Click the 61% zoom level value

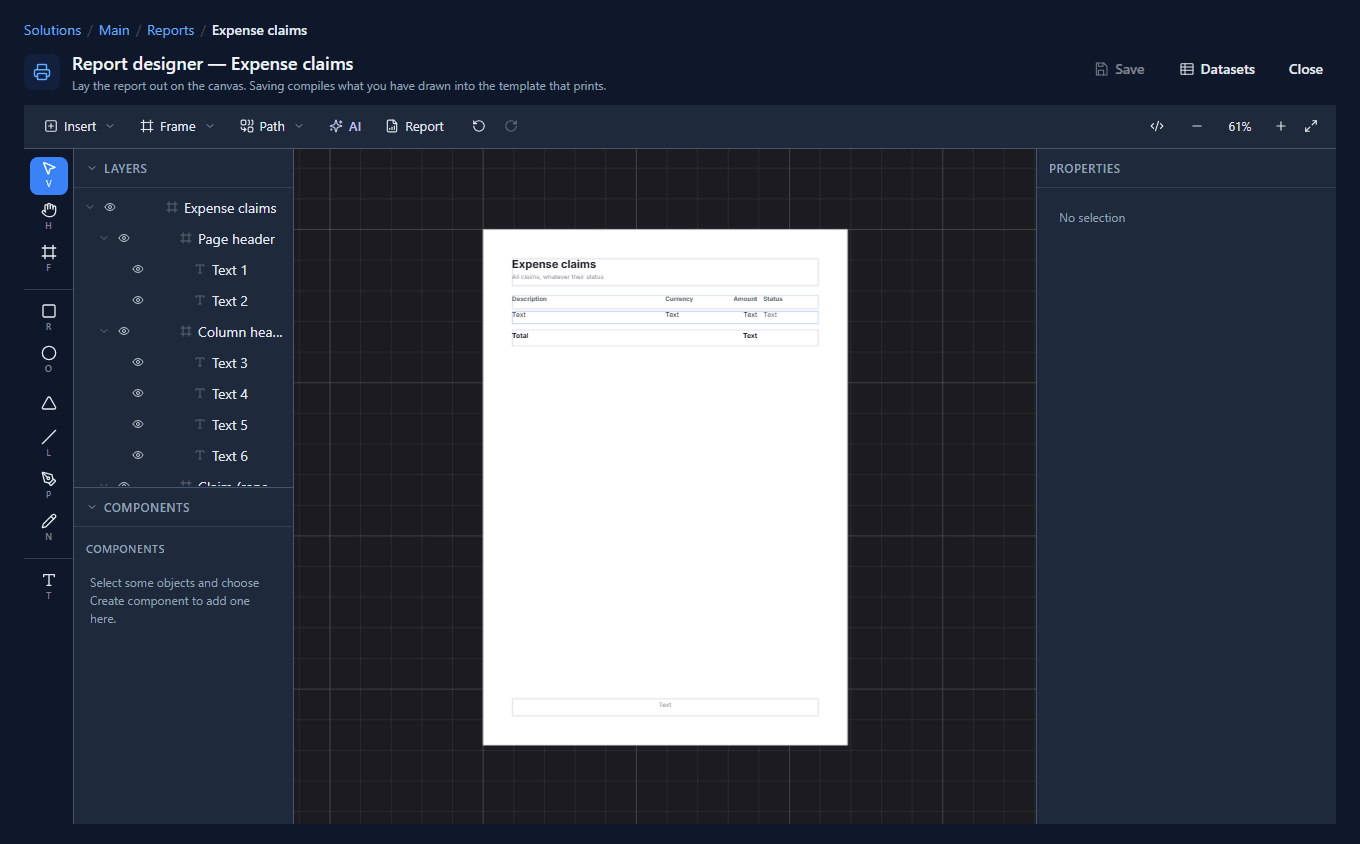(1240, 126)
